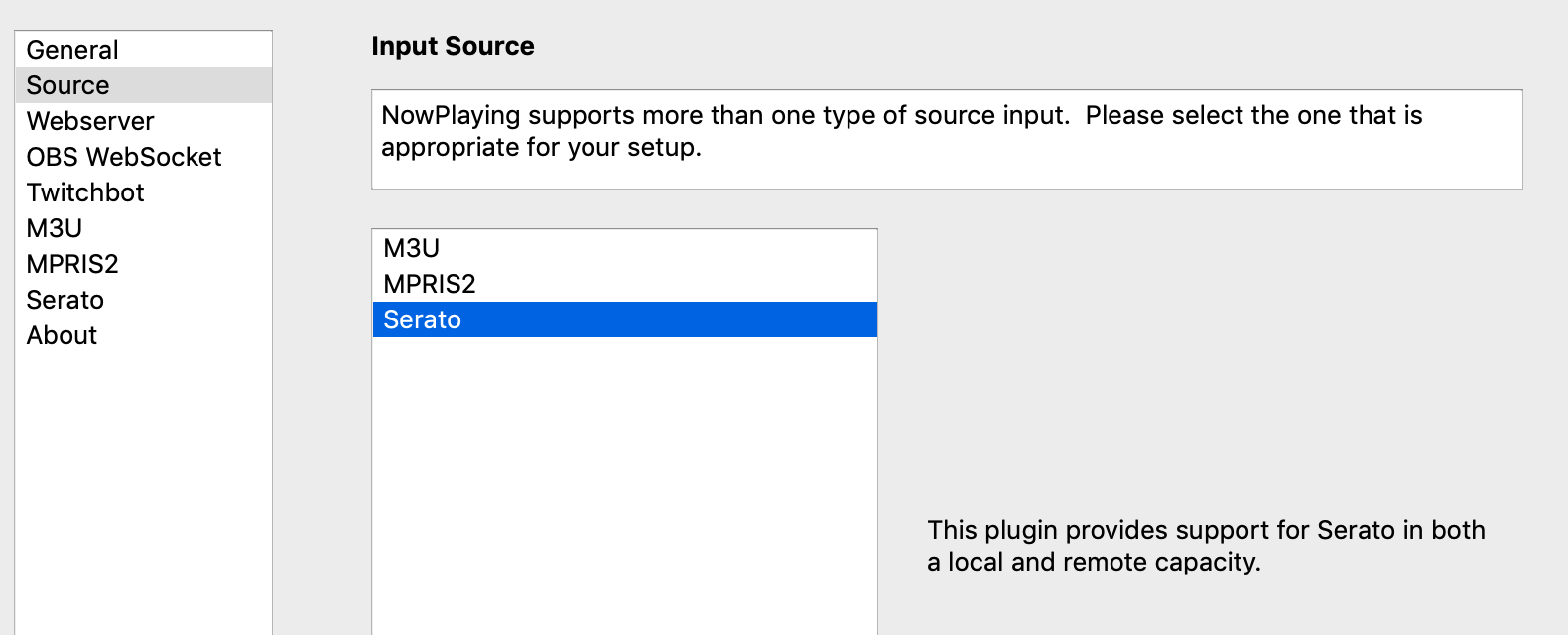Go to OBS WebSocket settings
1568x635 pixels.
124,157
